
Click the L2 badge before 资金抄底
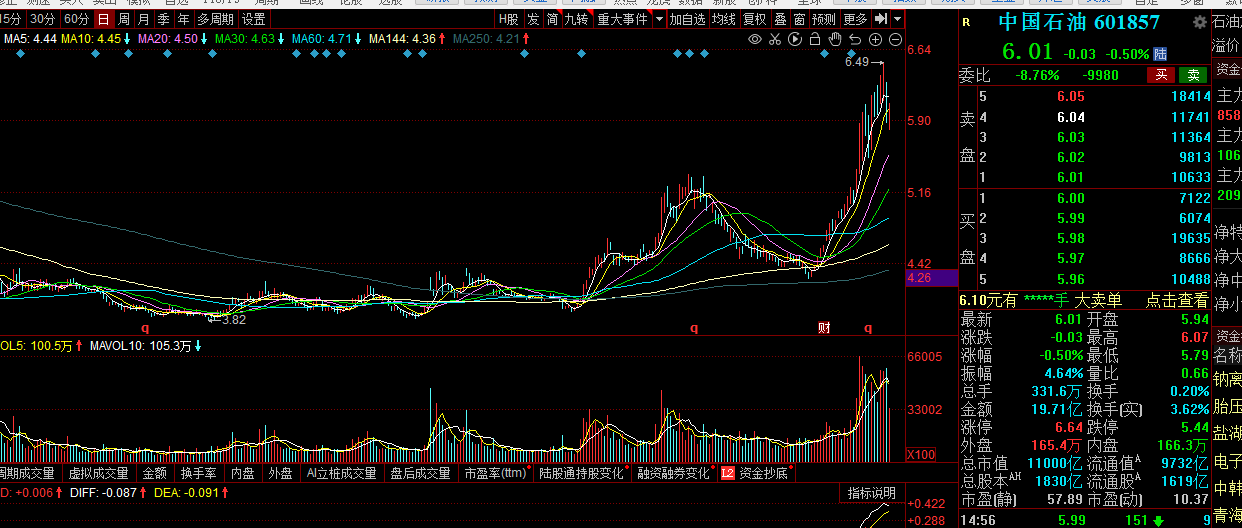pos(727,474)
